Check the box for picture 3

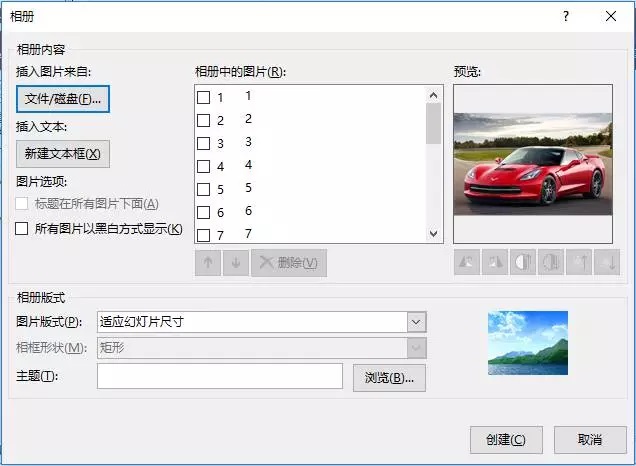(x=203, y=143)
